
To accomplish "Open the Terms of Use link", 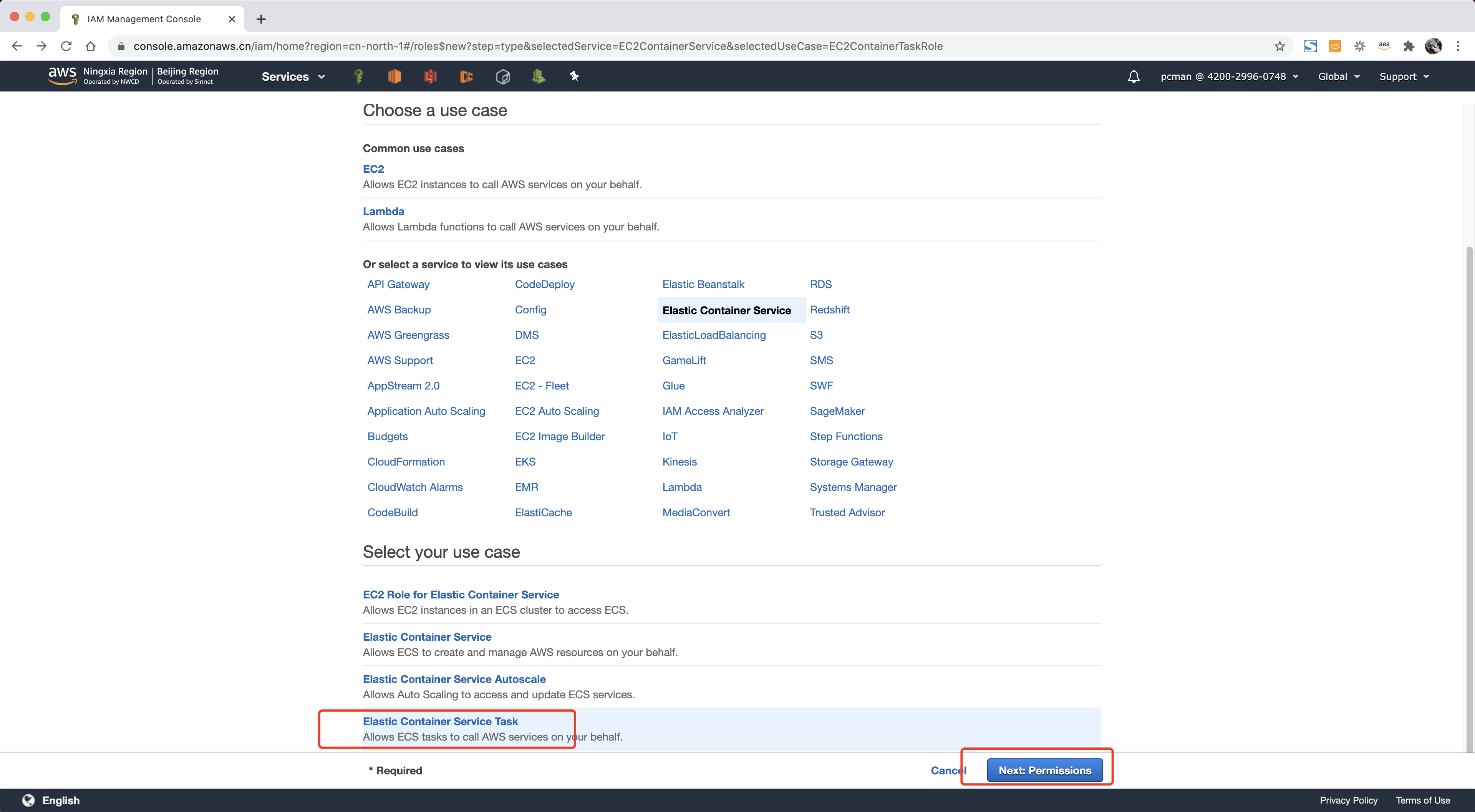I will pyautogui.click(x=1423, y=800).
